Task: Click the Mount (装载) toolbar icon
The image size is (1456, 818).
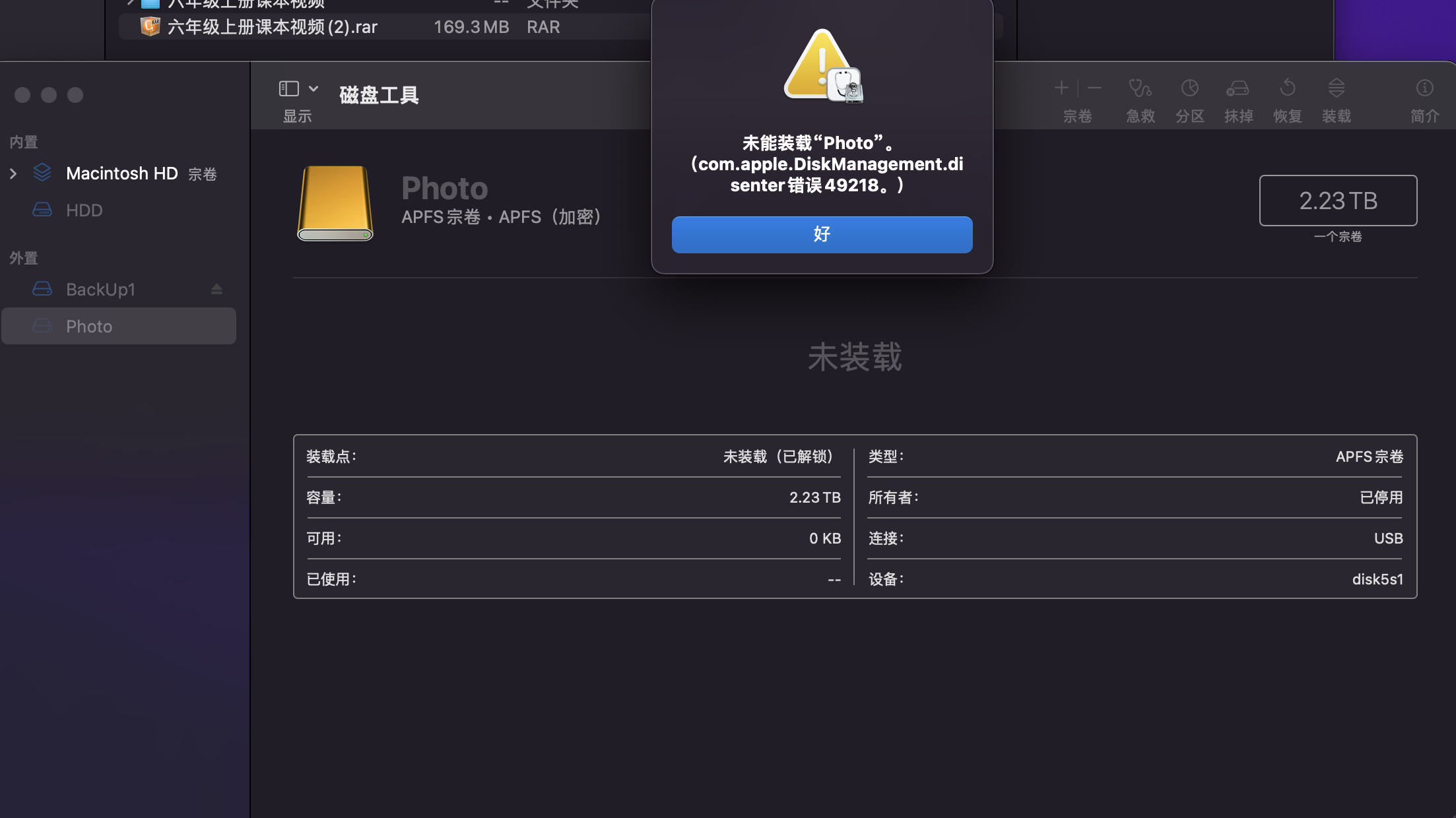Action: [x=1336, y=88]
